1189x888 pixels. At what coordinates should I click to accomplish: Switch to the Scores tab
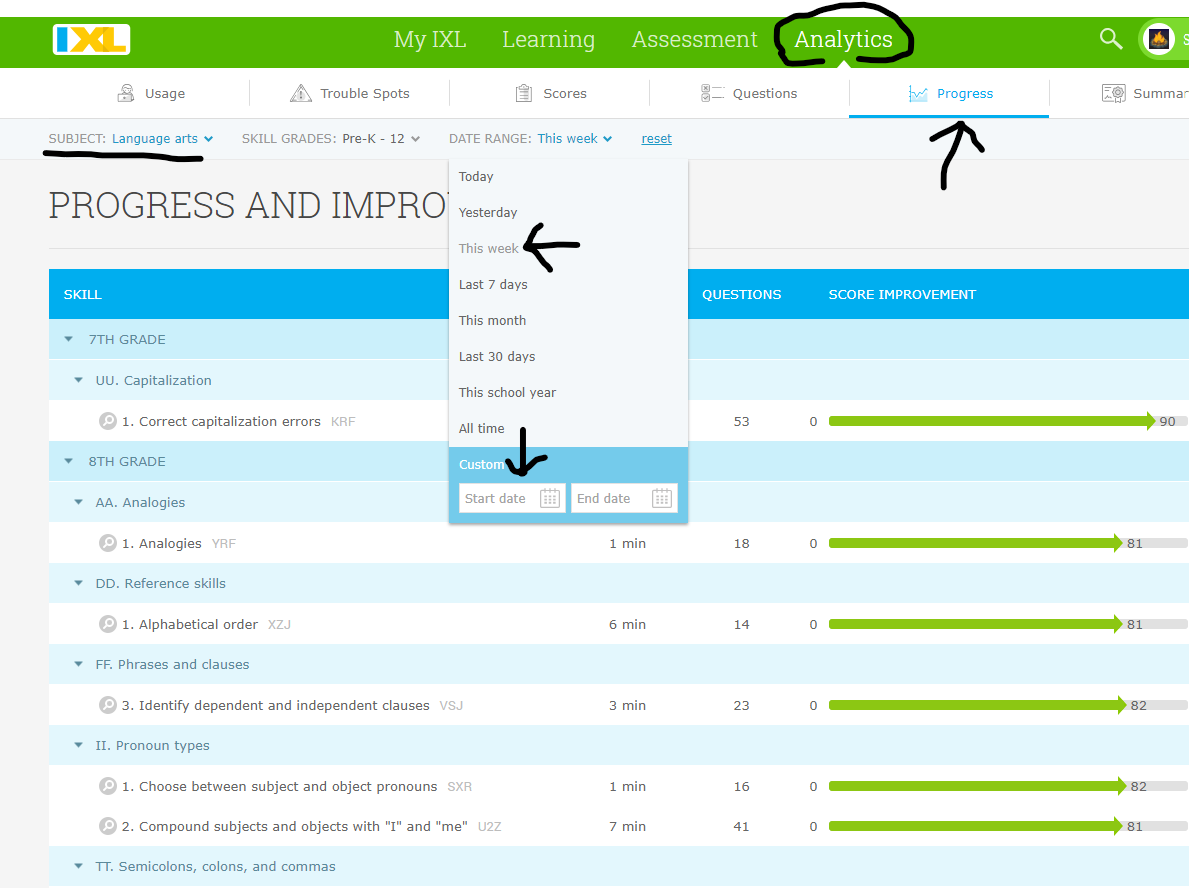(x=551, y=93)
